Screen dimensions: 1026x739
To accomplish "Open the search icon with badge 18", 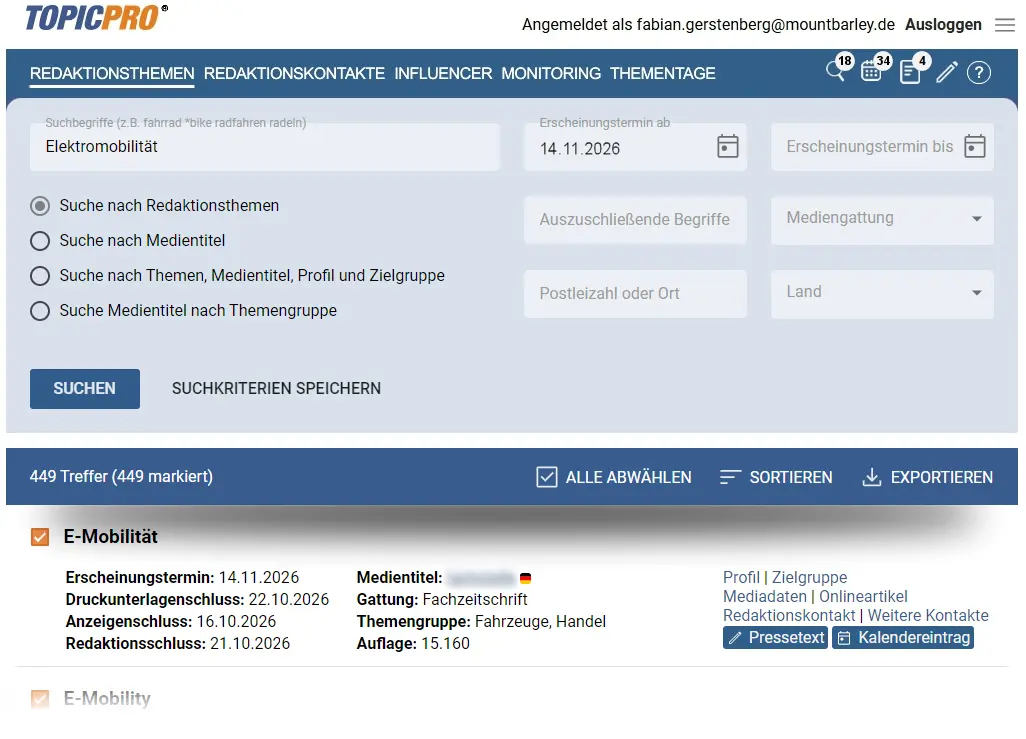I will 835,72.
